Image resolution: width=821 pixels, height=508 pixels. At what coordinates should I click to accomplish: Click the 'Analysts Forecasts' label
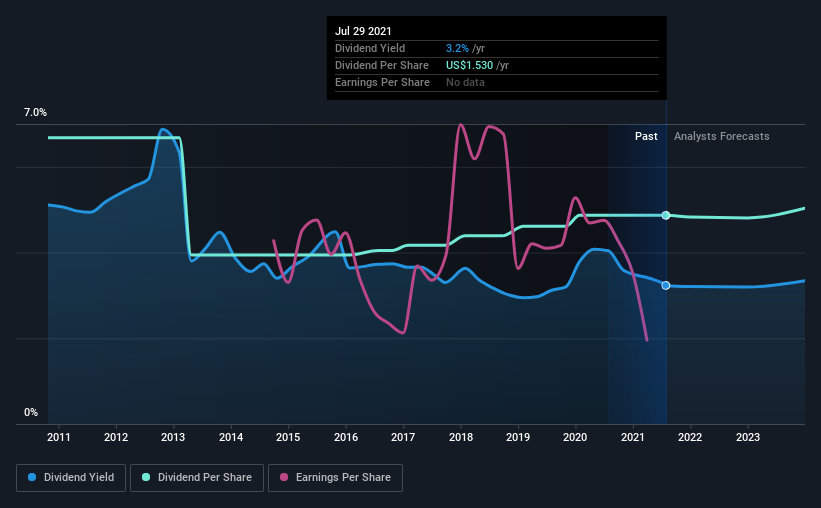point(722,136)
